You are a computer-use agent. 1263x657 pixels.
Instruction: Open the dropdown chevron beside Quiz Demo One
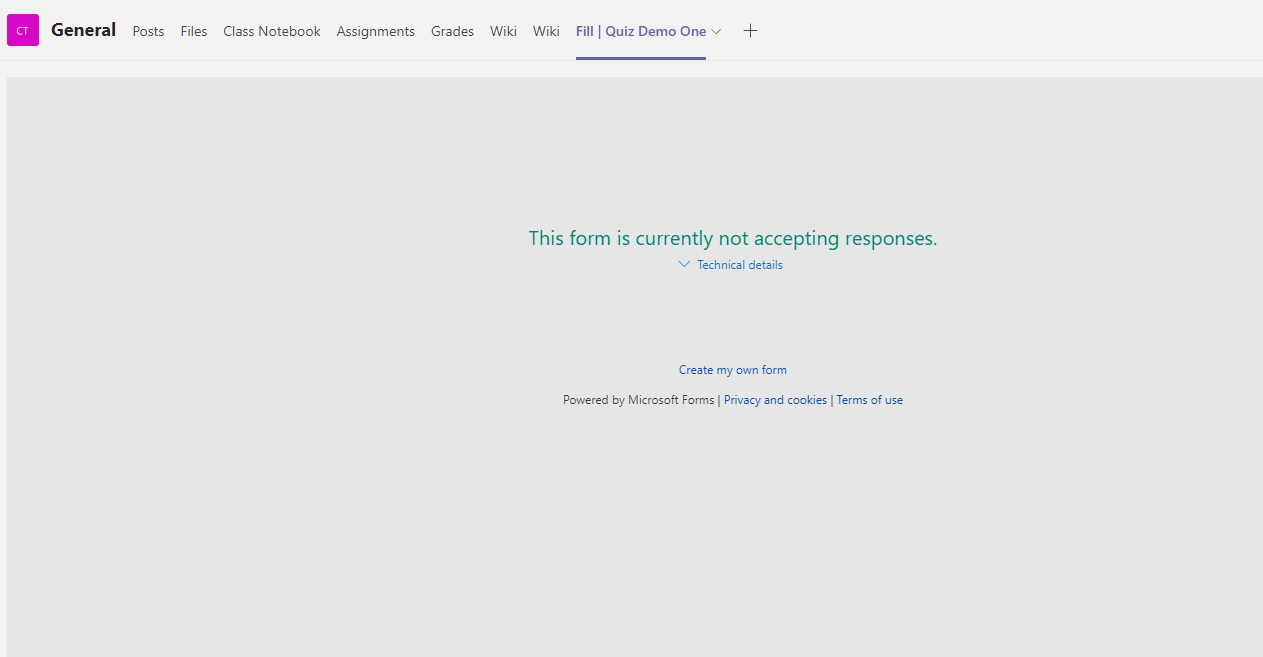(x=716, y=31)
